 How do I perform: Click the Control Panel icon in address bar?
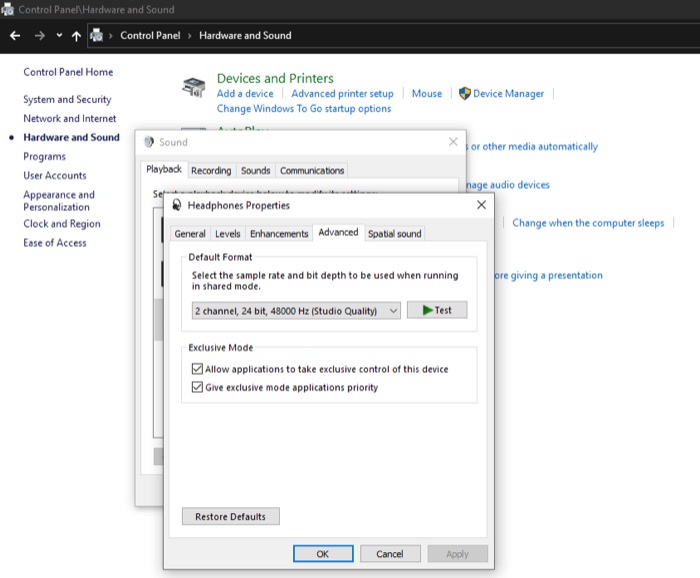97,35
